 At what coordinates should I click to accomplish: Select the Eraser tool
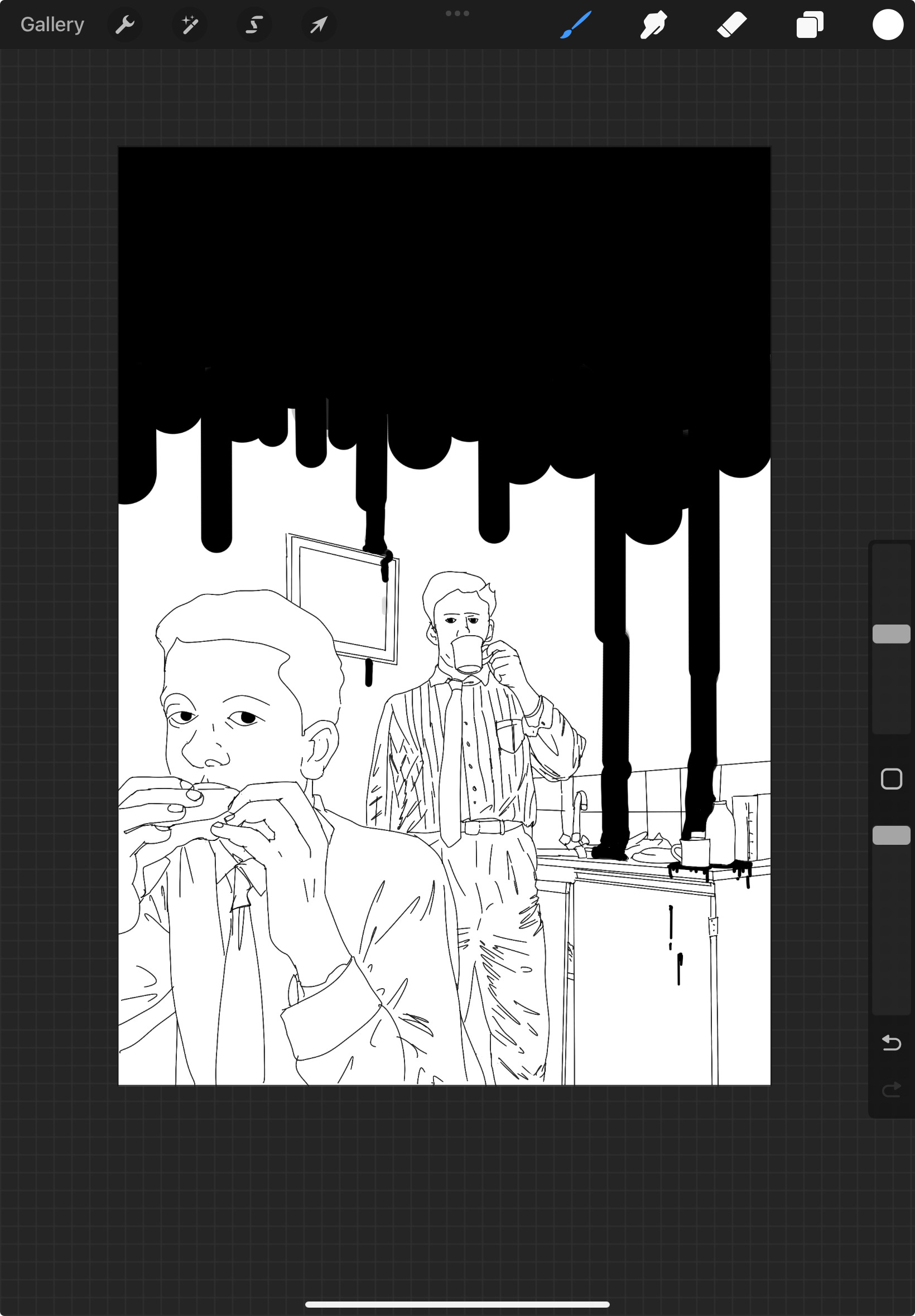coord(731,25)
